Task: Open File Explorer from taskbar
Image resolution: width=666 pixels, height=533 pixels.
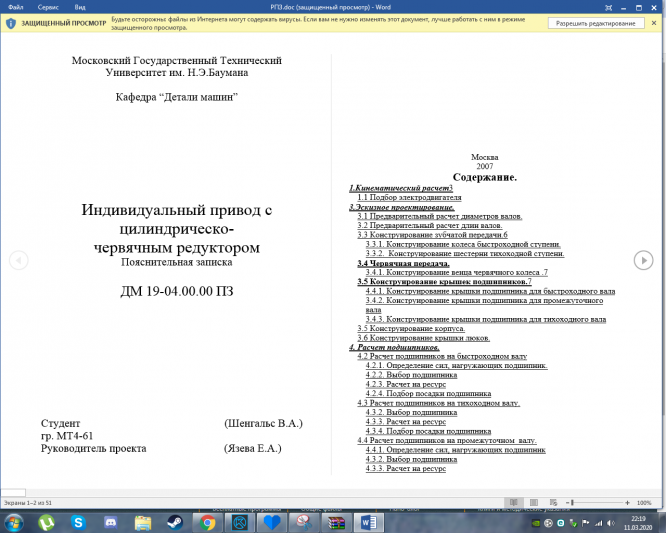Action: click(x=143, y=522)
